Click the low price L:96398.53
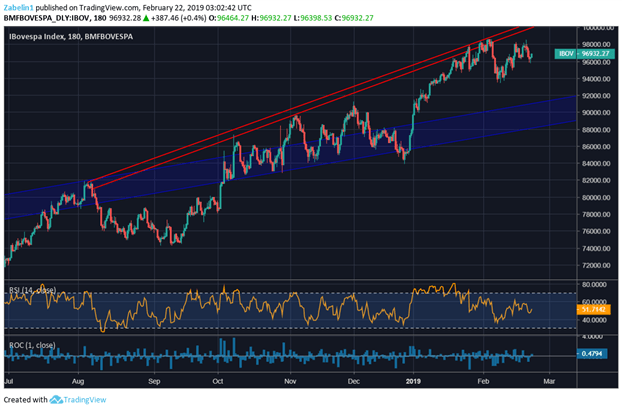 click(313, 18)
